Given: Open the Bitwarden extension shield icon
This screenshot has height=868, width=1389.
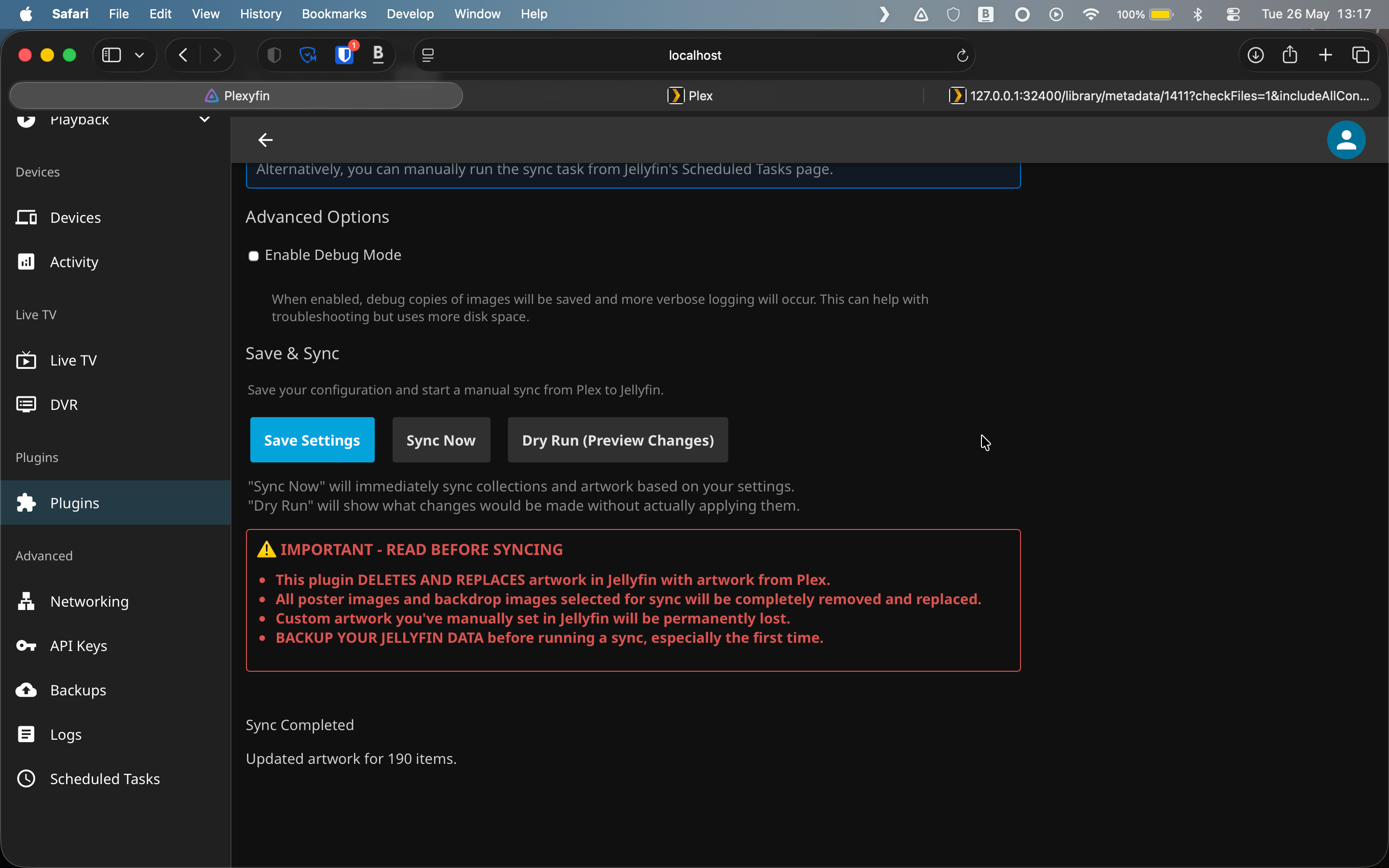Looking at the screenshot, I should (344, 55).
